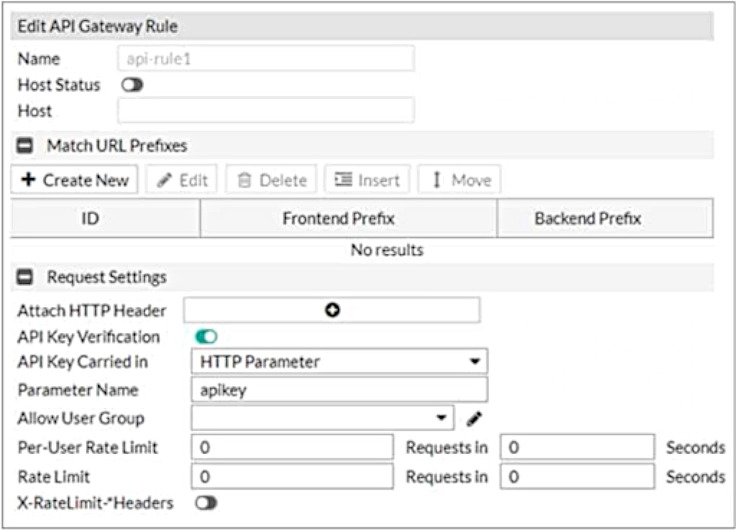Viewport: 736px width, 530px height.
Task: Click the Create New button
Action: click(x=75, y=180)
